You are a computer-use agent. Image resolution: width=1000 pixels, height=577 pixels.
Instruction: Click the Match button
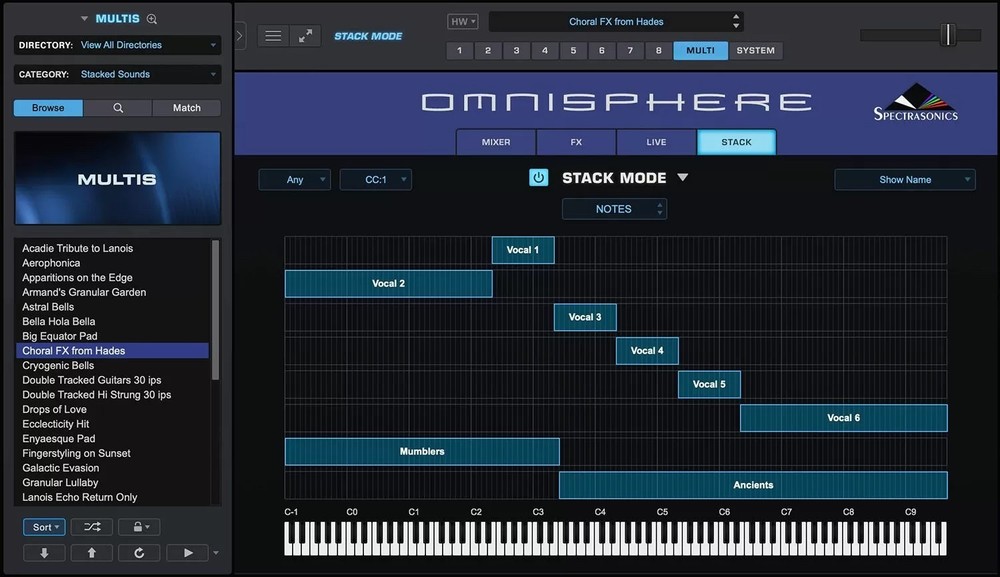[x=187, y=108]
